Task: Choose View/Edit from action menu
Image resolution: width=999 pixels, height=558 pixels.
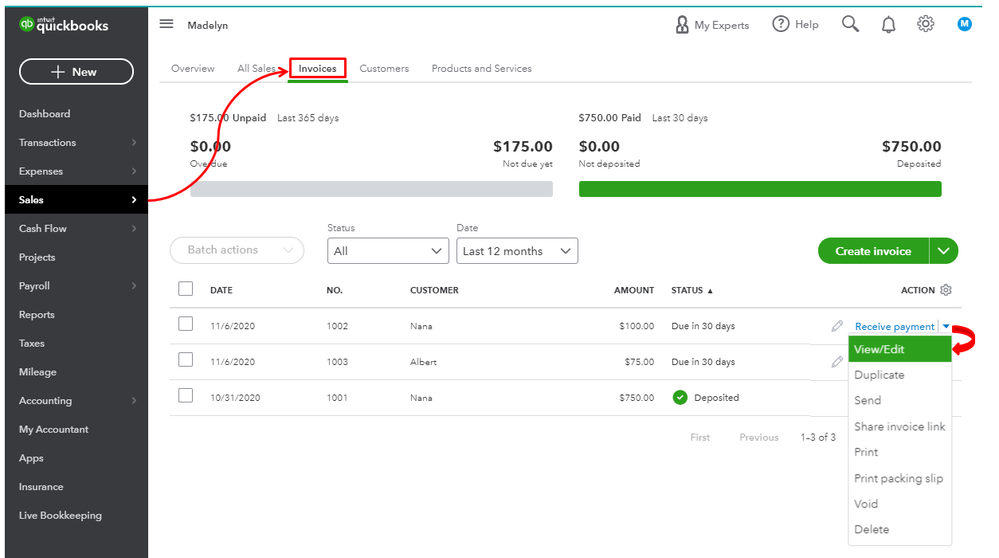Action: [x=900, y=349]
